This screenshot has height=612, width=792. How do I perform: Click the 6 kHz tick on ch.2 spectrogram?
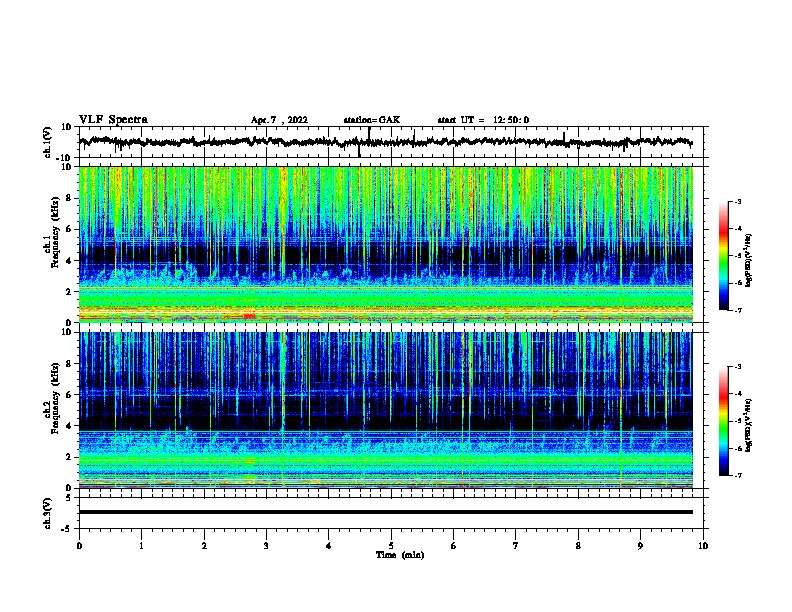70,395
